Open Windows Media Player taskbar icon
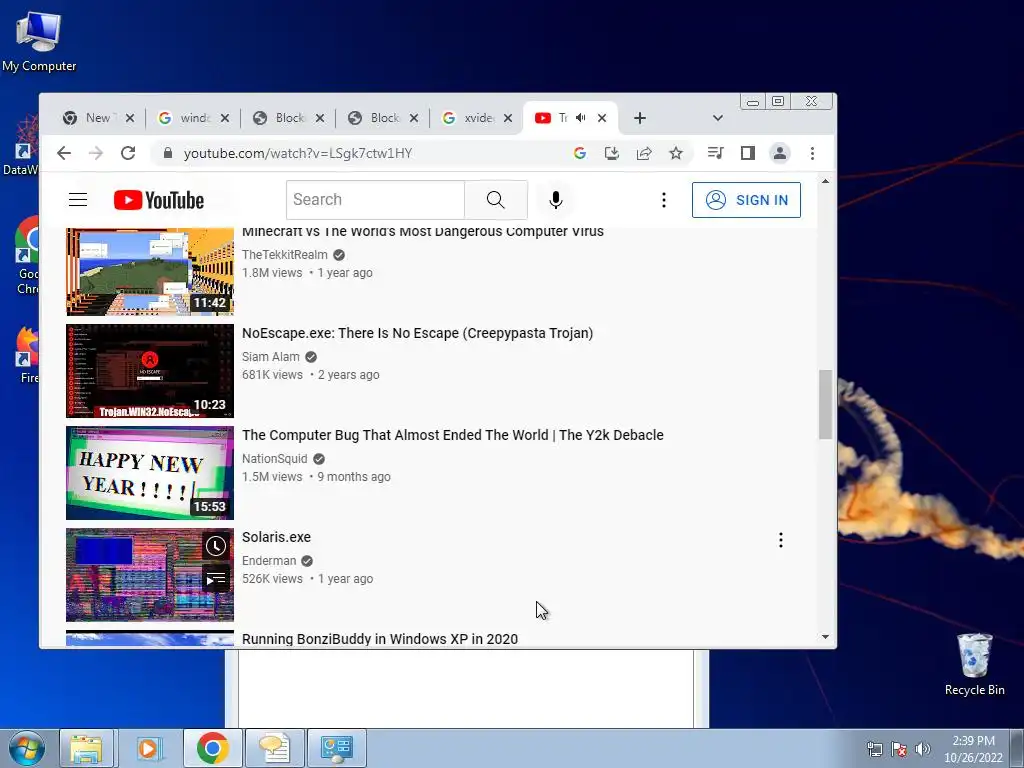Image resolution: width=1024 pixels, height=768 pixels. point(149,748)
